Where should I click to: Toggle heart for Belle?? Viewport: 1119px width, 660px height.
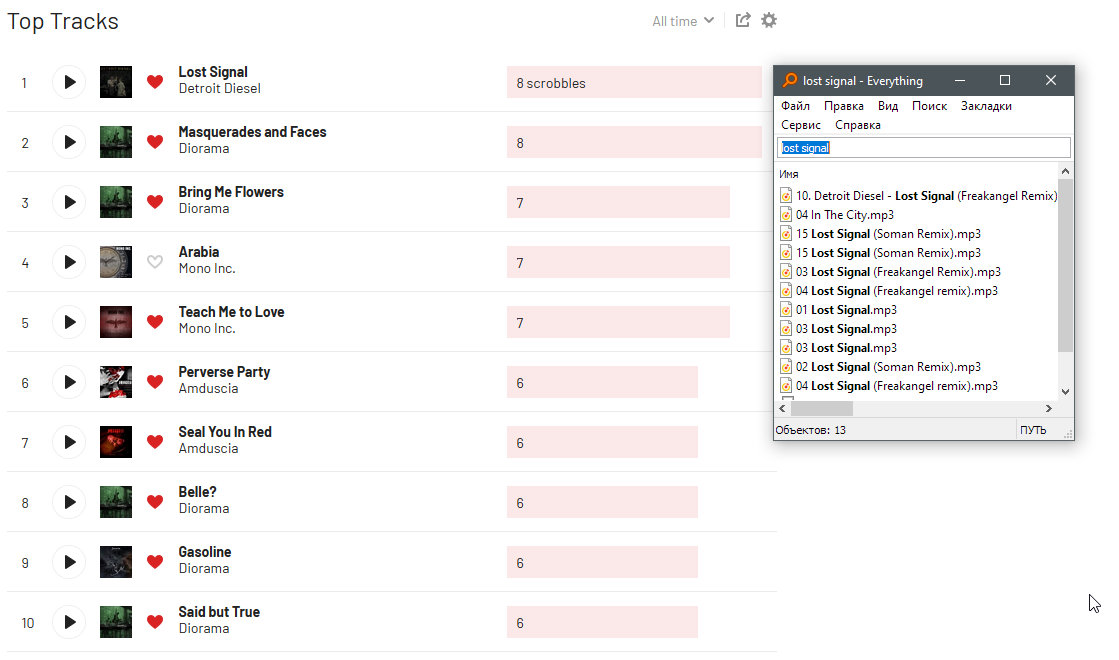[x=155, y=502]
